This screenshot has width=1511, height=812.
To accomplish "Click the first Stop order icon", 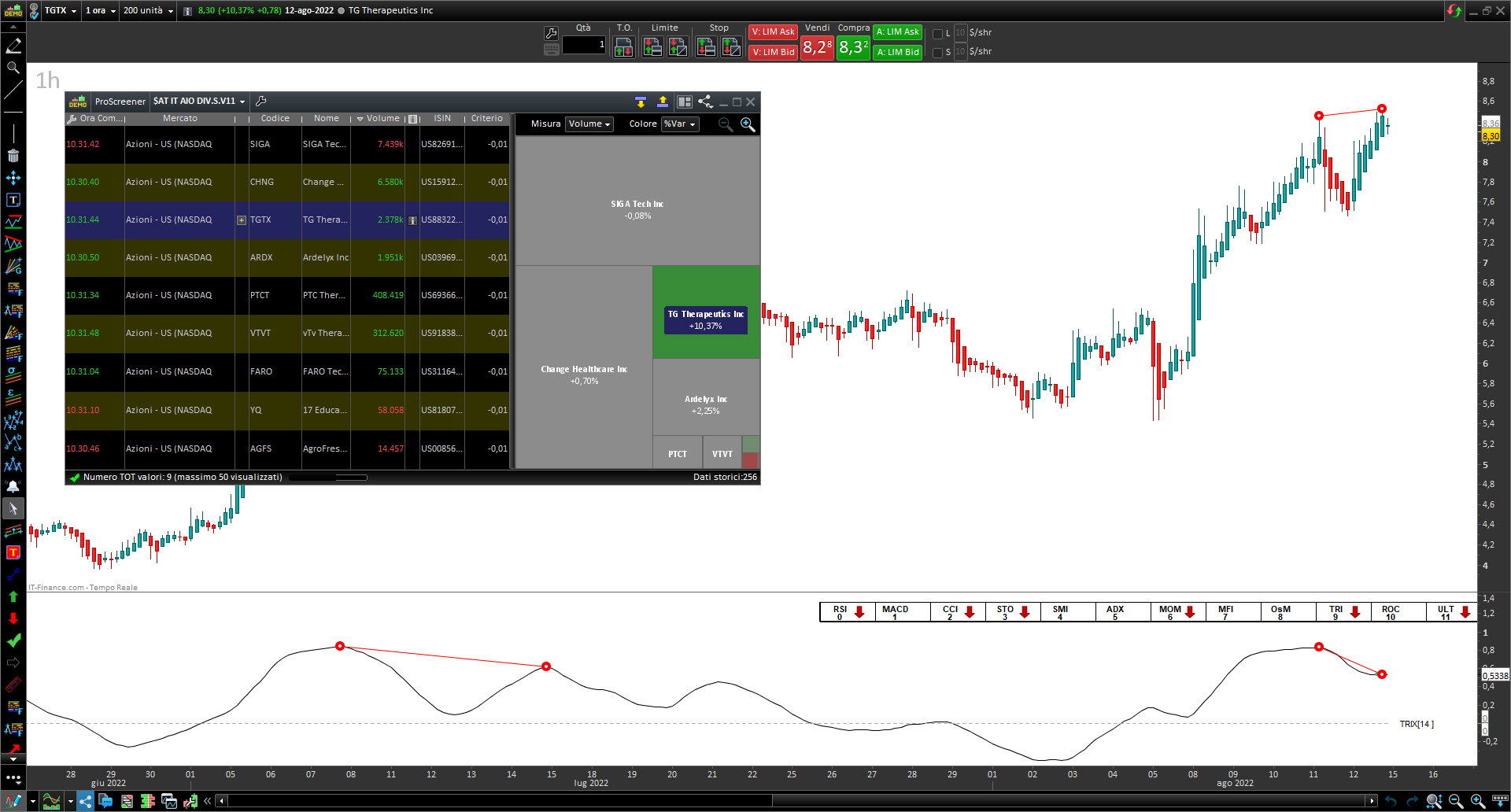I will tap(706, 47).
